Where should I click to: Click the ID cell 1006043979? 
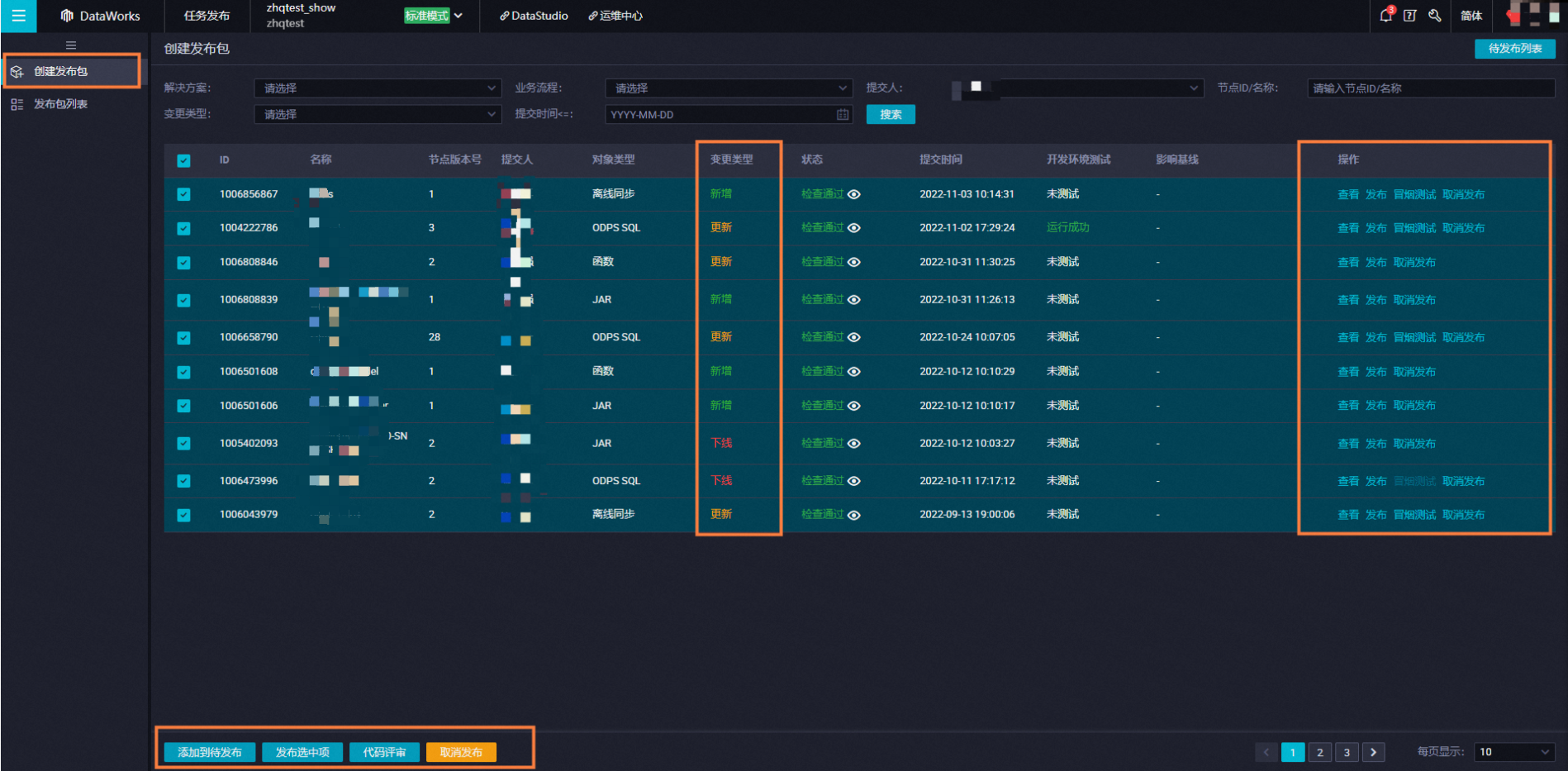(249, 515)
